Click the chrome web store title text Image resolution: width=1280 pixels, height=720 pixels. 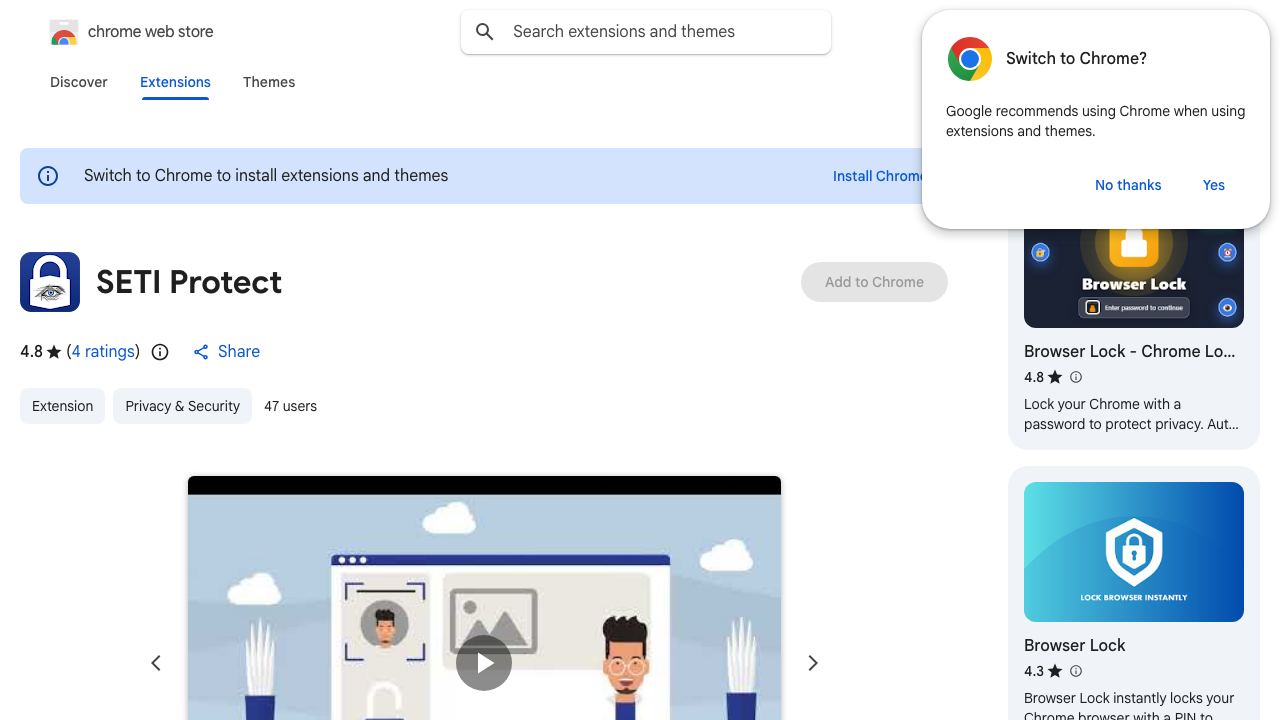(151, 32)
